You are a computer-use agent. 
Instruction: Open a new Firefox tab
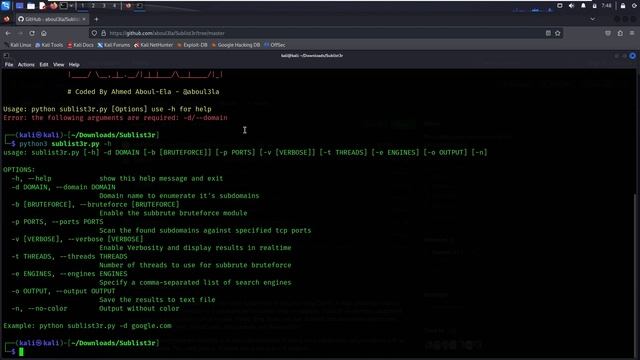96,19
